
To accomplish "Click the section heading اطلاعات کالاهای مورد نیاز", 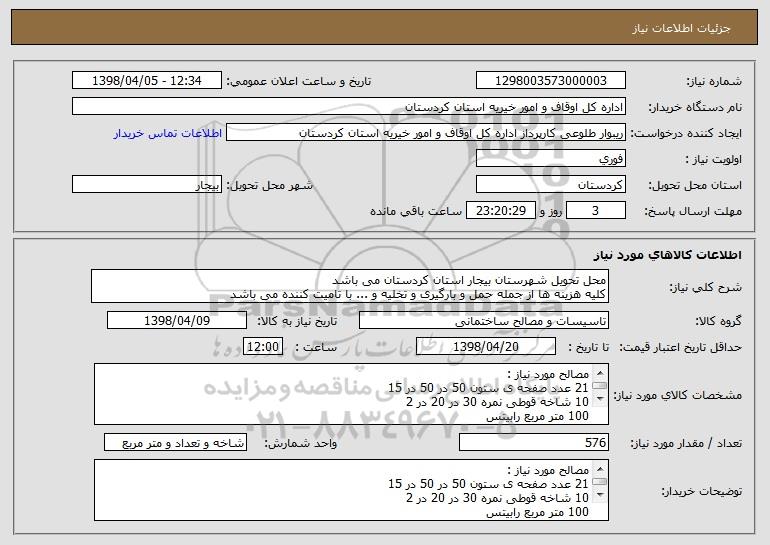I will tap(667, 255).
